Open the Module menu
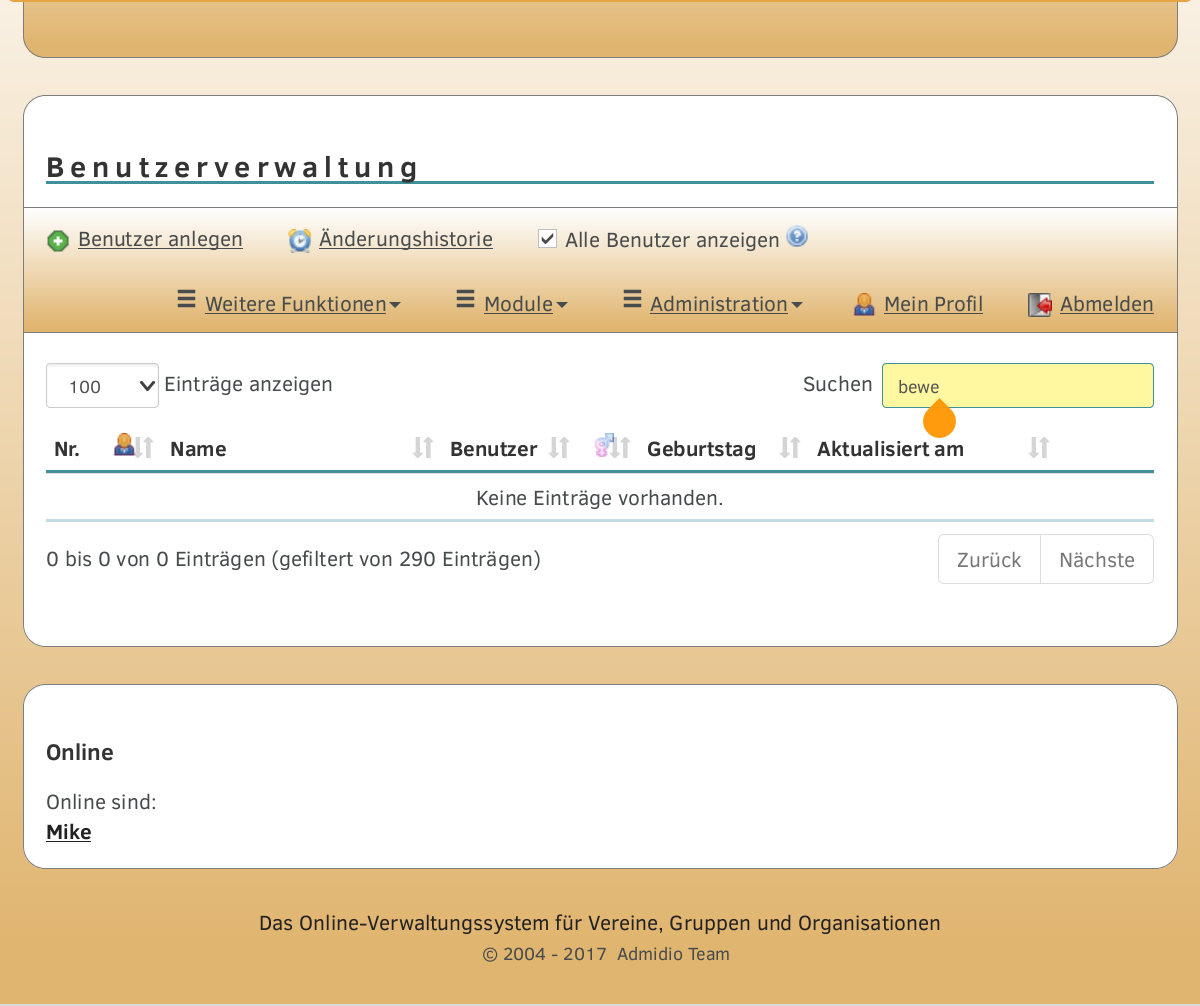1200x1006 pixels. click(x=524, y=304)
